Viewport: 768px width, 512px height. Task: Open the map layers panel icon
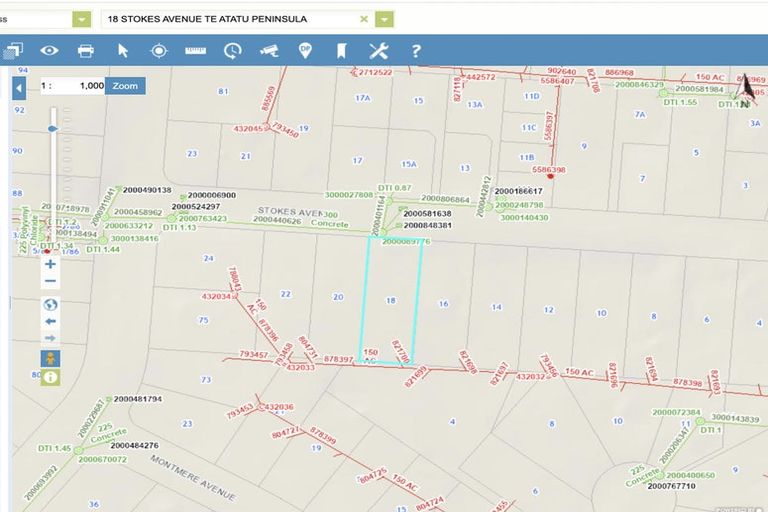13,50
